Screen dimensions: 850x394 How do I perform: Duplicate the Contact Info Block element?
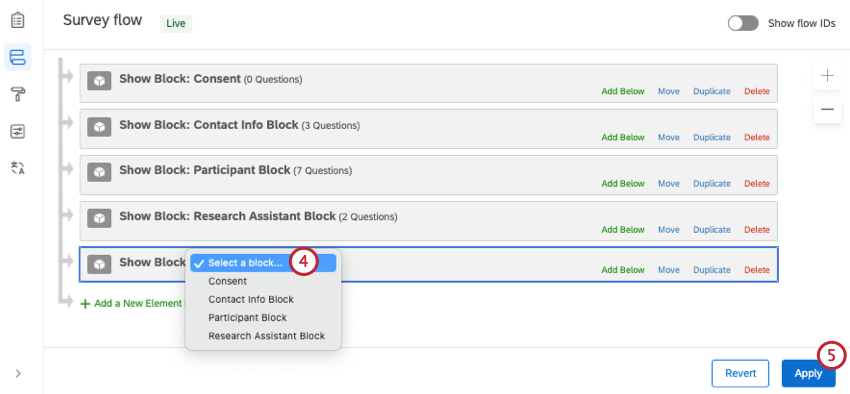pos(712,138)
